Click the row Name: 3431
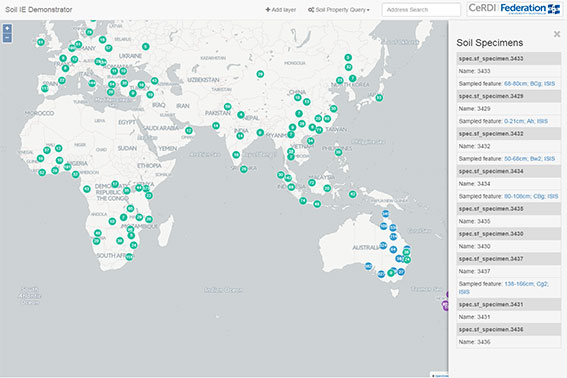Image resolution: width=567 pixels, height=378 pixels. point(509,317)
